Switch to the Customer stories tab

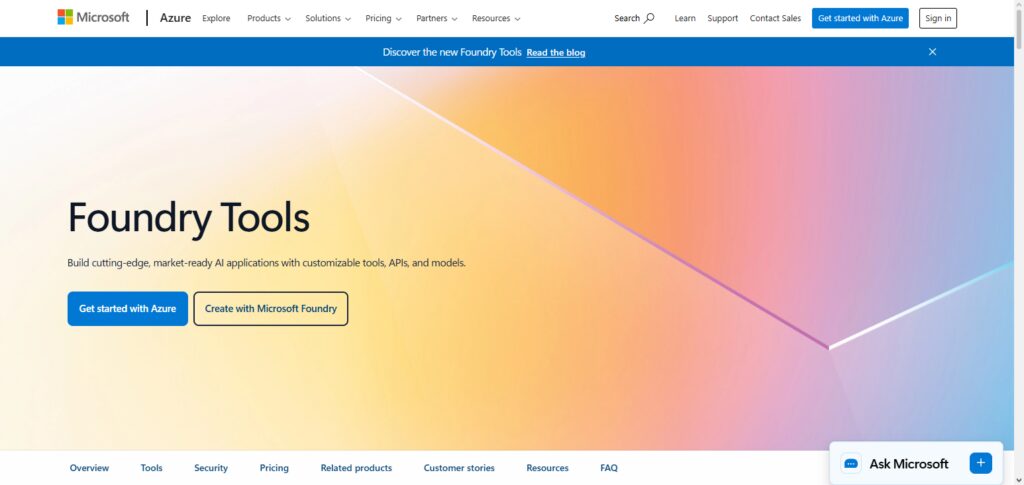pyautogui.click(x=459, y=468)
